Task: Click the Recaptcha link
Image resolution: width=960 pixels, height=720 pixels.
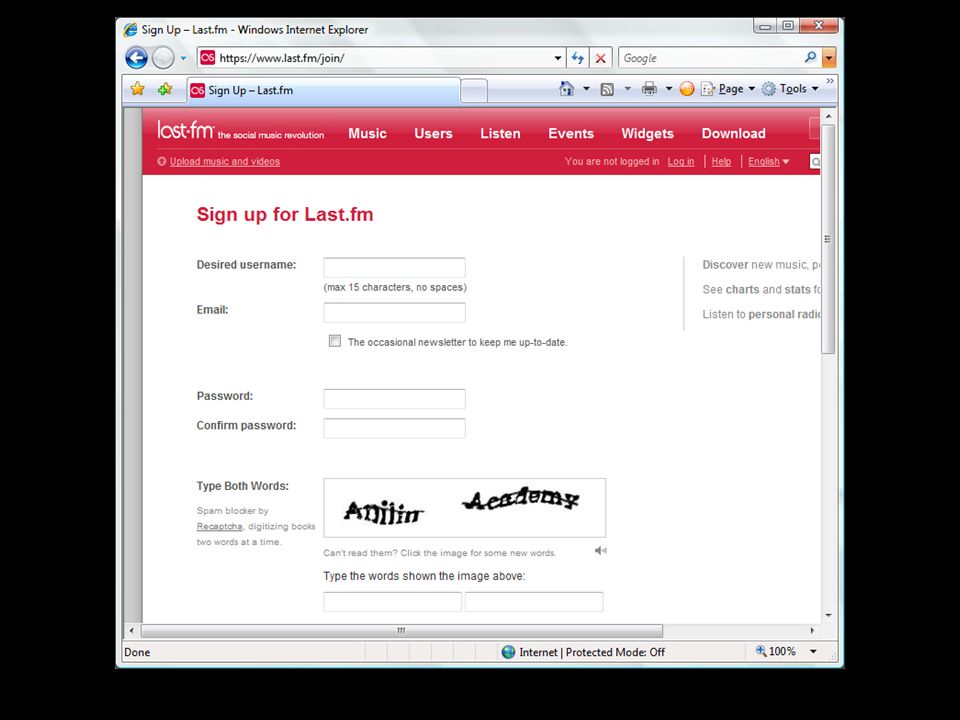Action: click(x=219, y=527)
